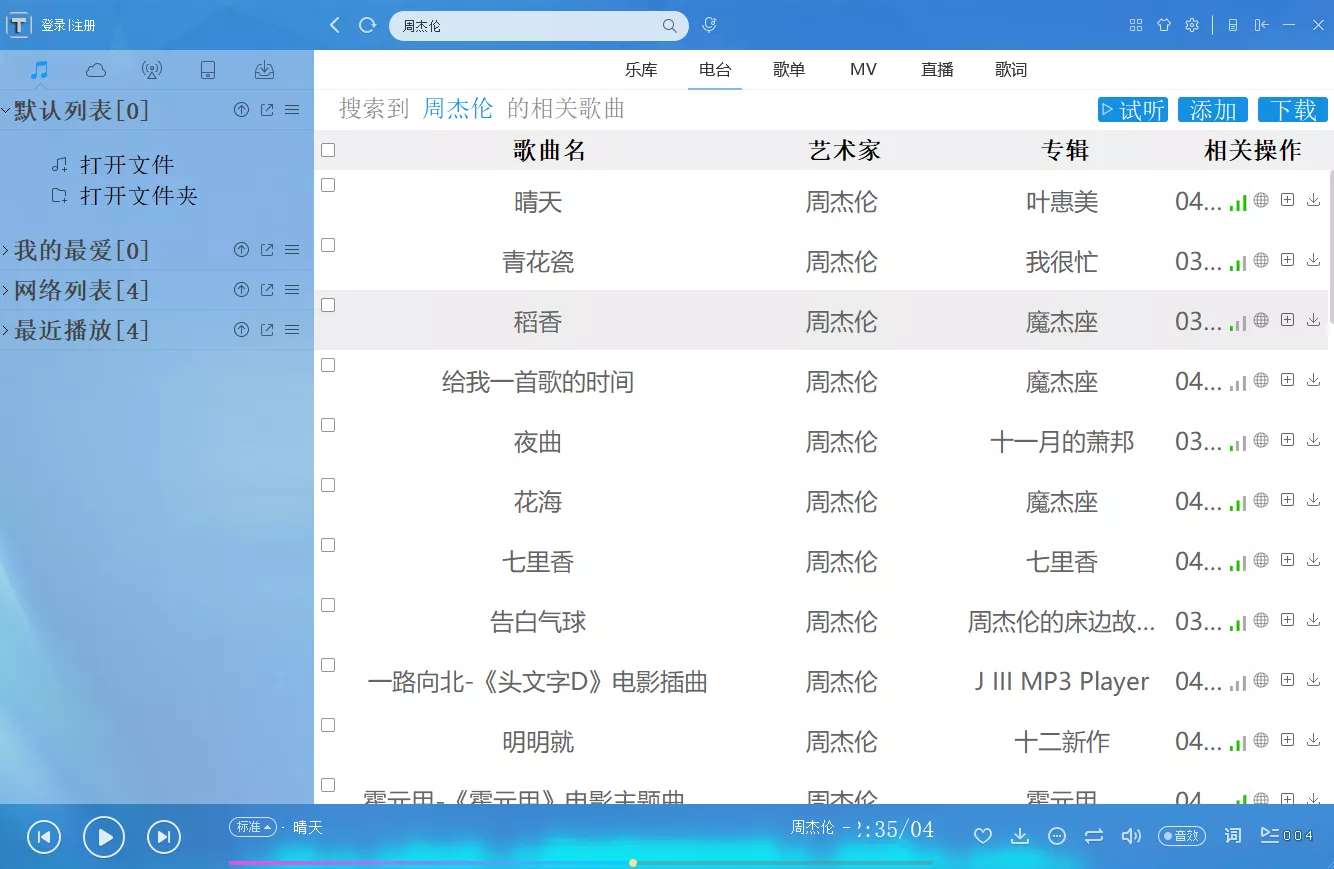Screen dimensions: 1334x869
Task: Open the radio broadcast sidebar icon
Action: (152, 70)
